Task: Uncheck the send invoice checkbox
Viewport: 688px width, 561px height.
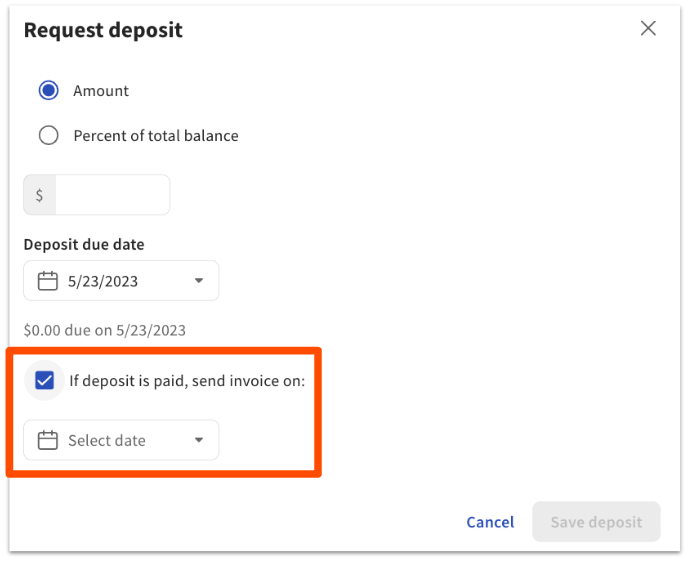Action: click(44, 380)
